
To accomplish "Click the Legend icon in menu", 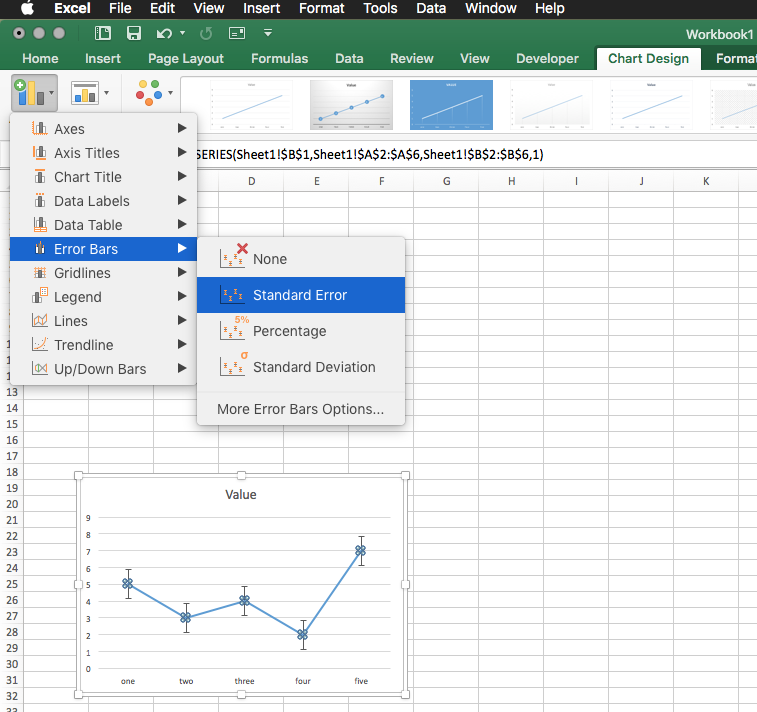I will (40, 296).
